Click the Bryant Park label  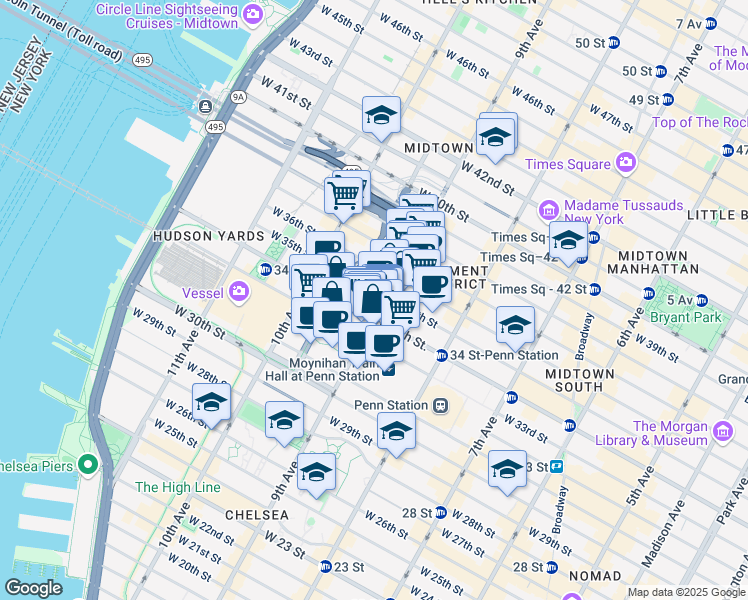(x=686, y=317)
